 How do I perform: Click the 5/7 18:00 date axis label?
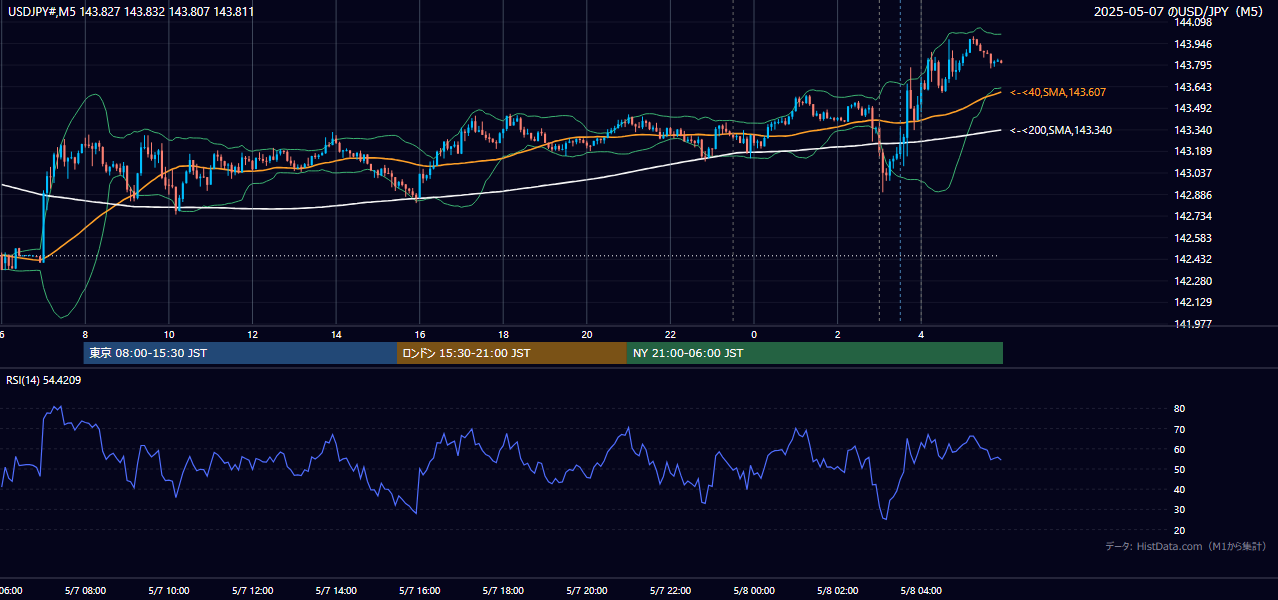pos(503,591)
